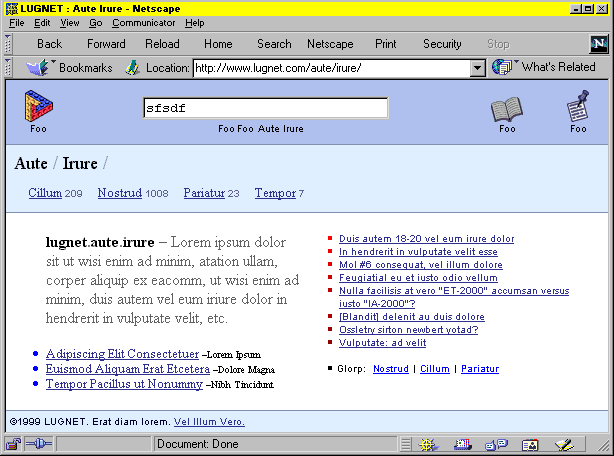614x456 pixels.
Task: Click the open book icon
Action: pos(507,109)
